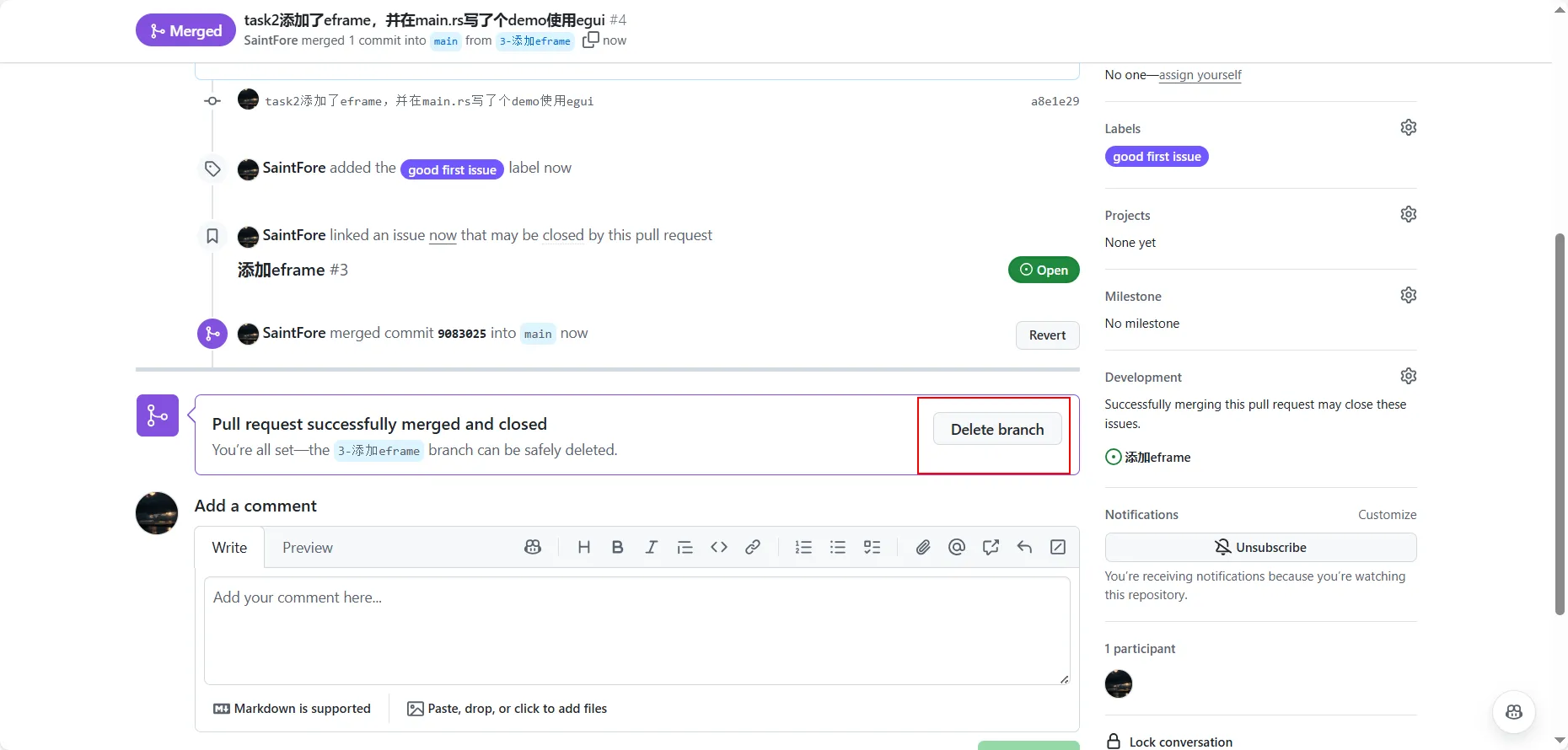Revert the merged commit

click(x=1047, y=335)
